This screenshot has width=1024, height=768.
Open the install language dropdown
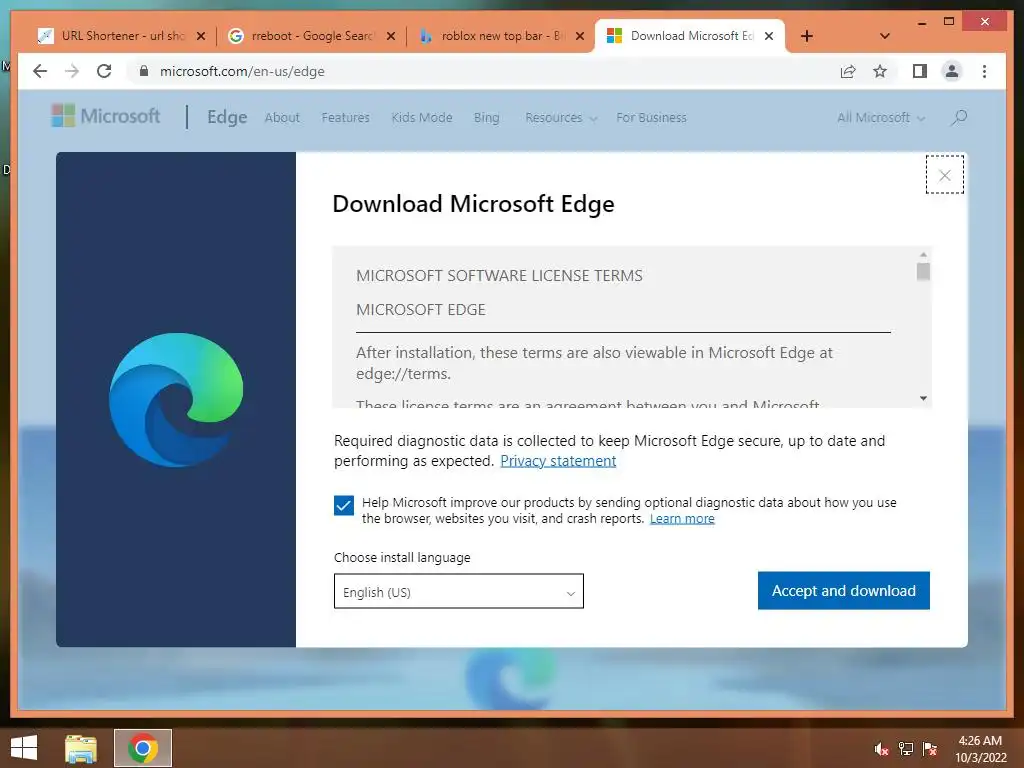tap(458, 592)
